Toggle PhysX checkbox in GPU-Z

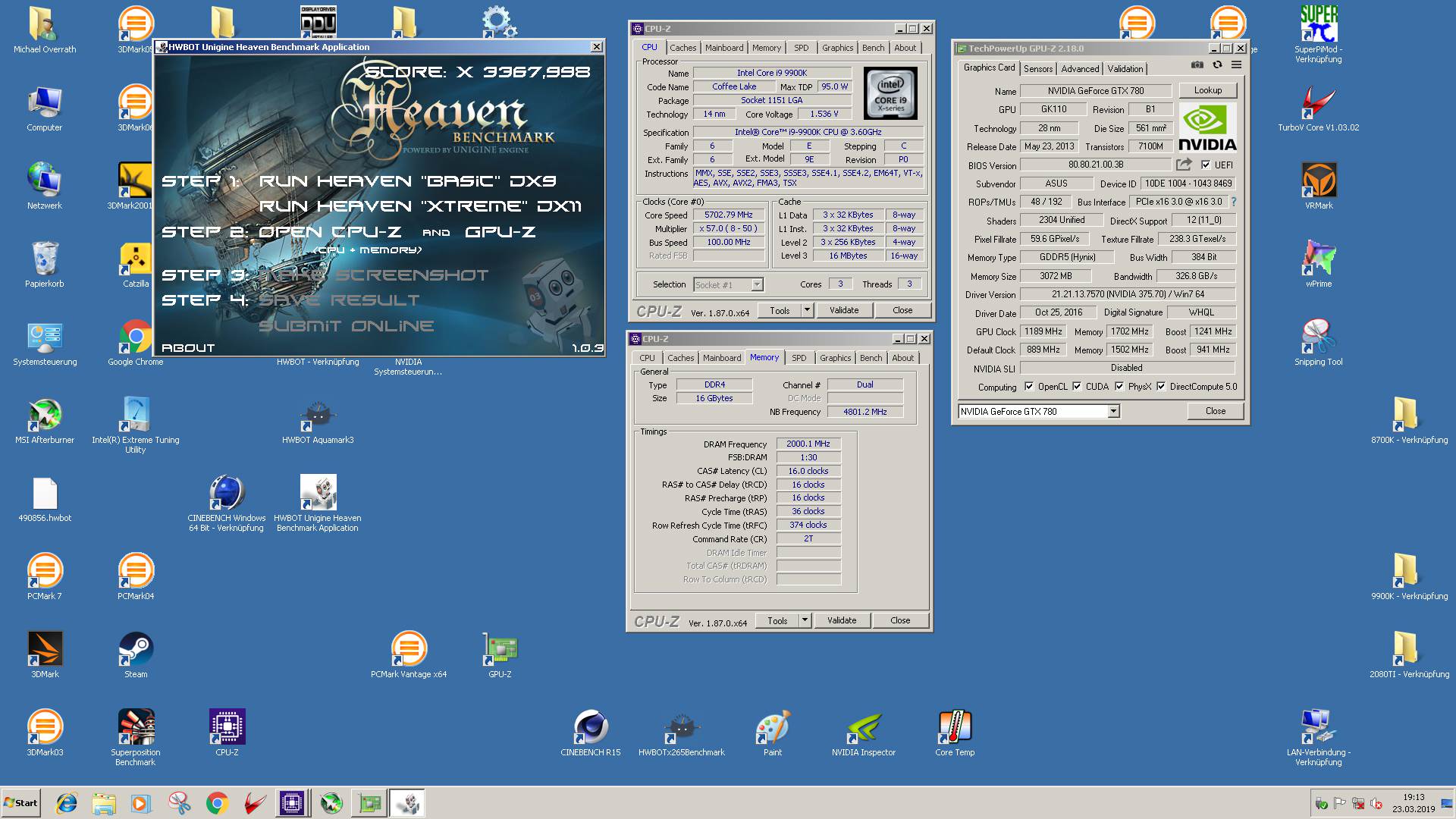1119,386
